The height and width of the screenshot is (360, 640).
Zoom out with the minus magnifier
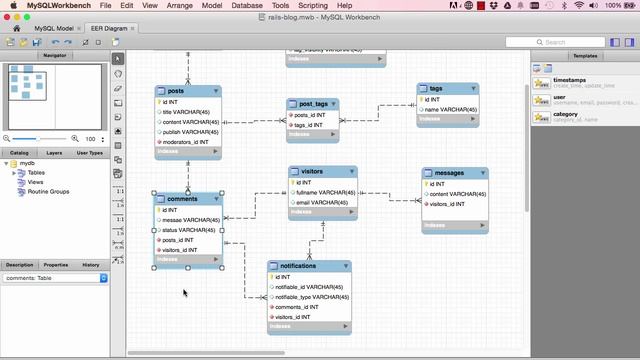(7, 139)
